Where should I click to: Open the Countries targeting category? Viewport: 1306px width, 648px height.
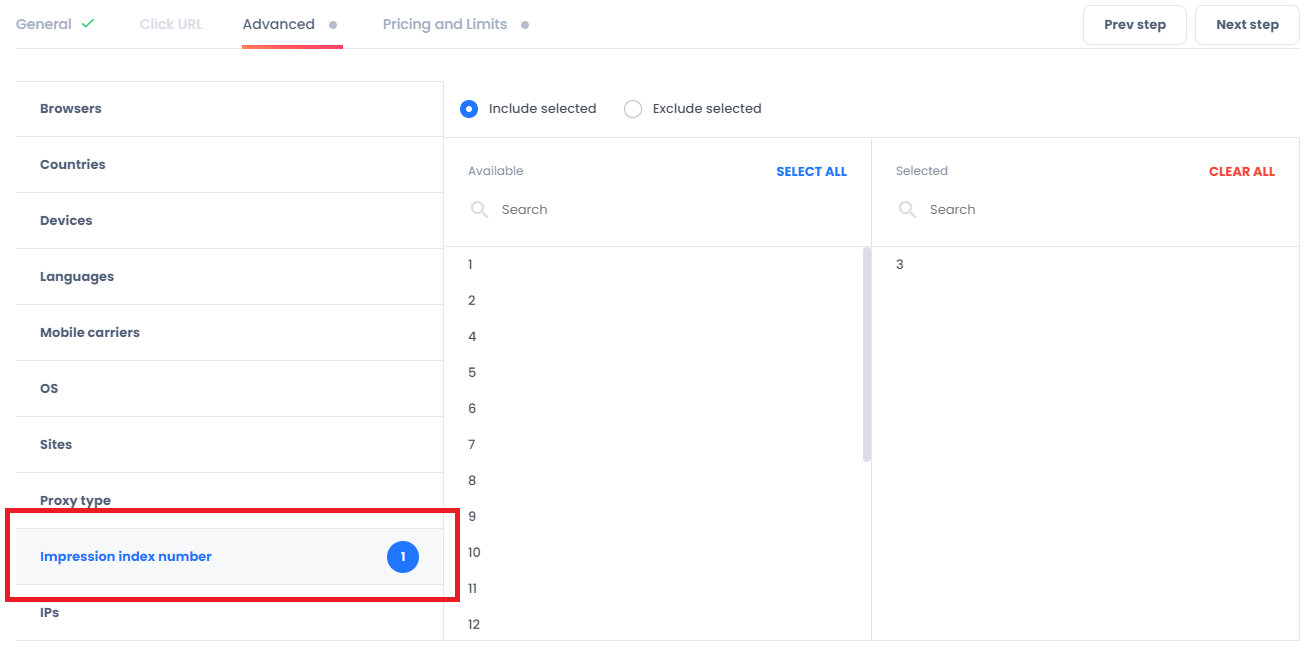[229, 165]
